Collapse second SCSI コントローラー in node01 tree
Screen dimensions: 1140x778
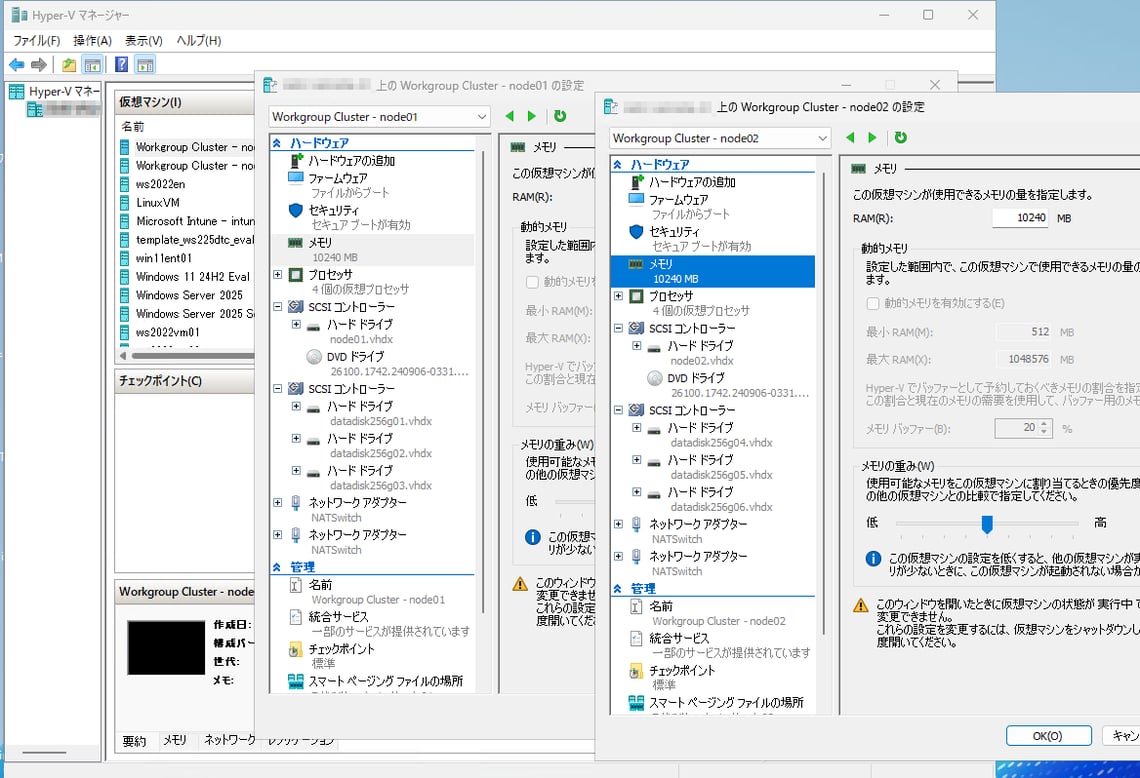click(x=277, y=389)
